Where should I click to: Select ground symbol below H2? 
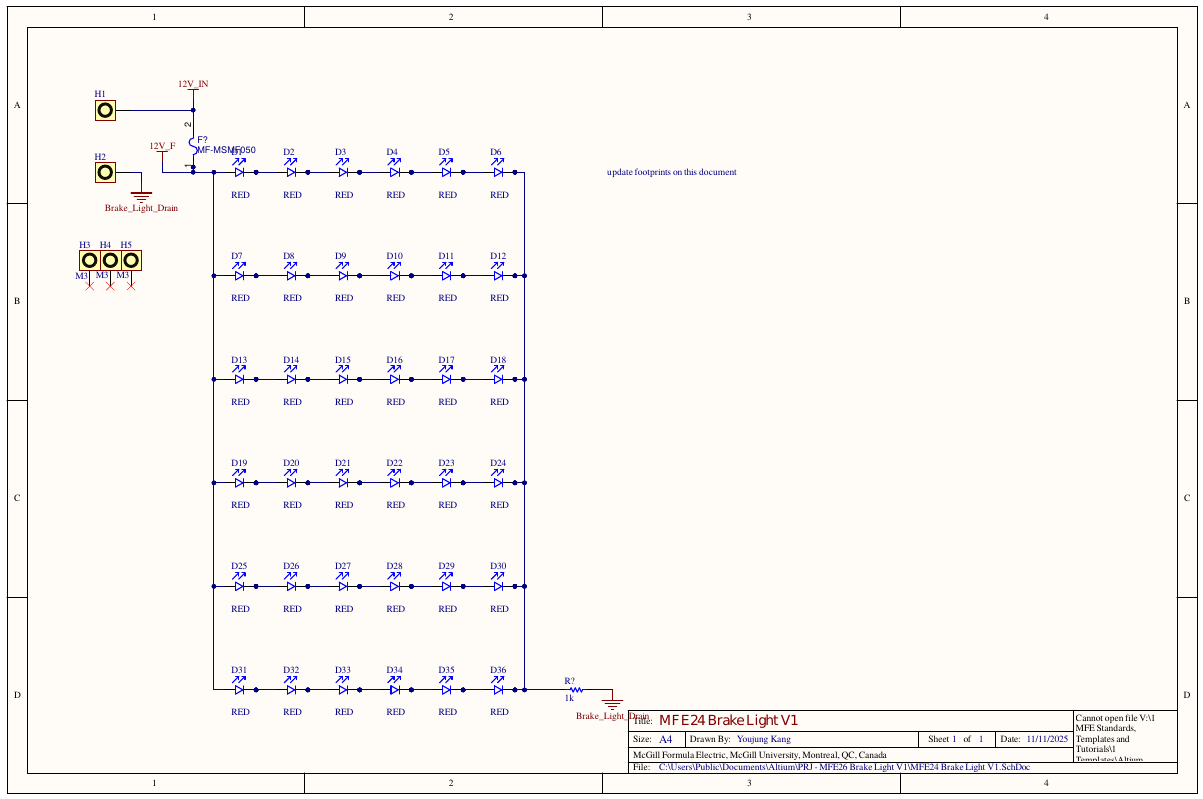coord(141,196)
